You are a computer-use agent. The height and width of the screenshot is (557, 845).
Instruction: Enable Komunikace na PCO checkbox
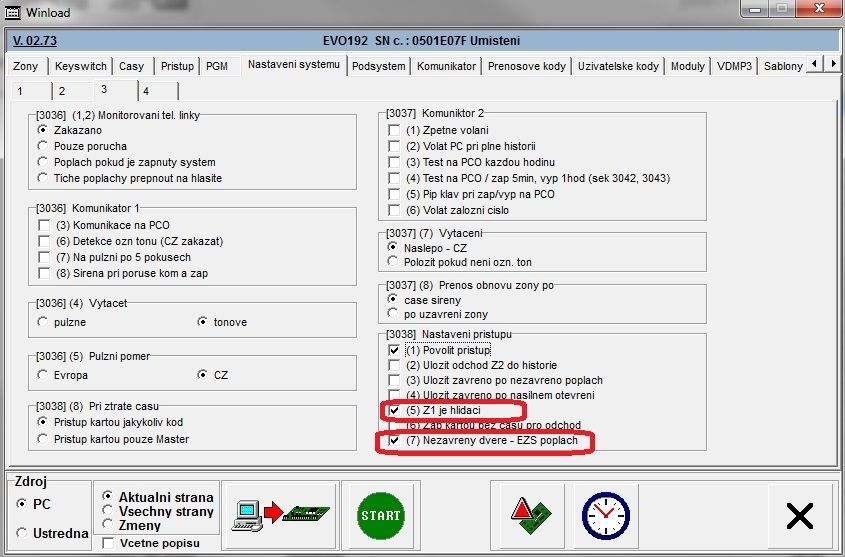click(44, 226)
